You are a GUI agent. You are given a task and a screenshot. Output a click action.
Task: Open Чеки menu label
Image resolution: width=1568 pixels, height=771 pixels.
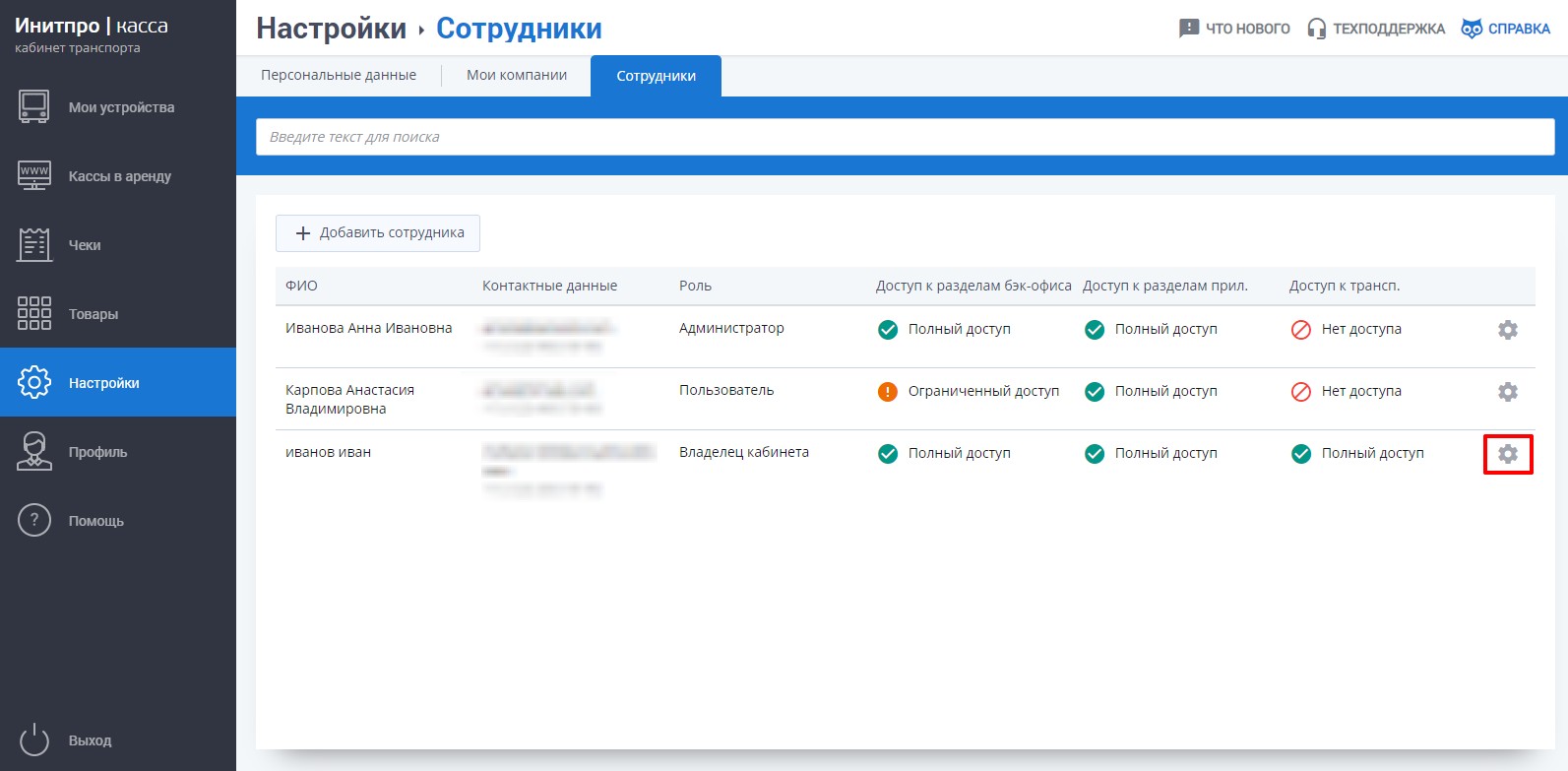pos(85,245)
